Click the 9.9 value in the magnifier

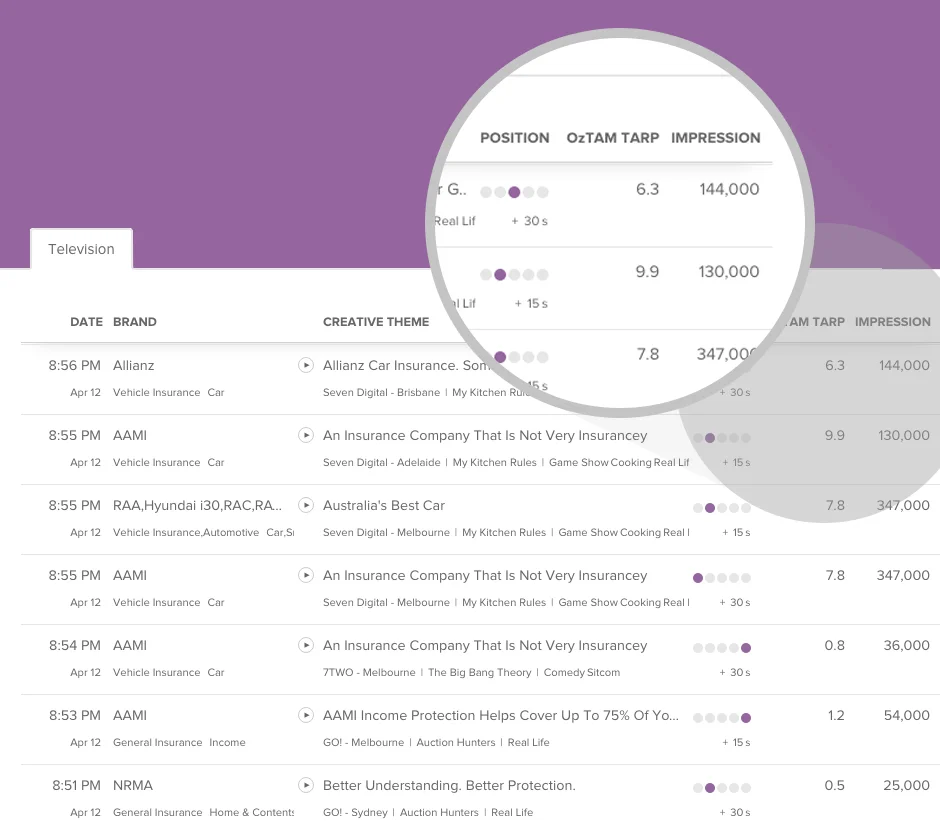(x=647, y=271)
